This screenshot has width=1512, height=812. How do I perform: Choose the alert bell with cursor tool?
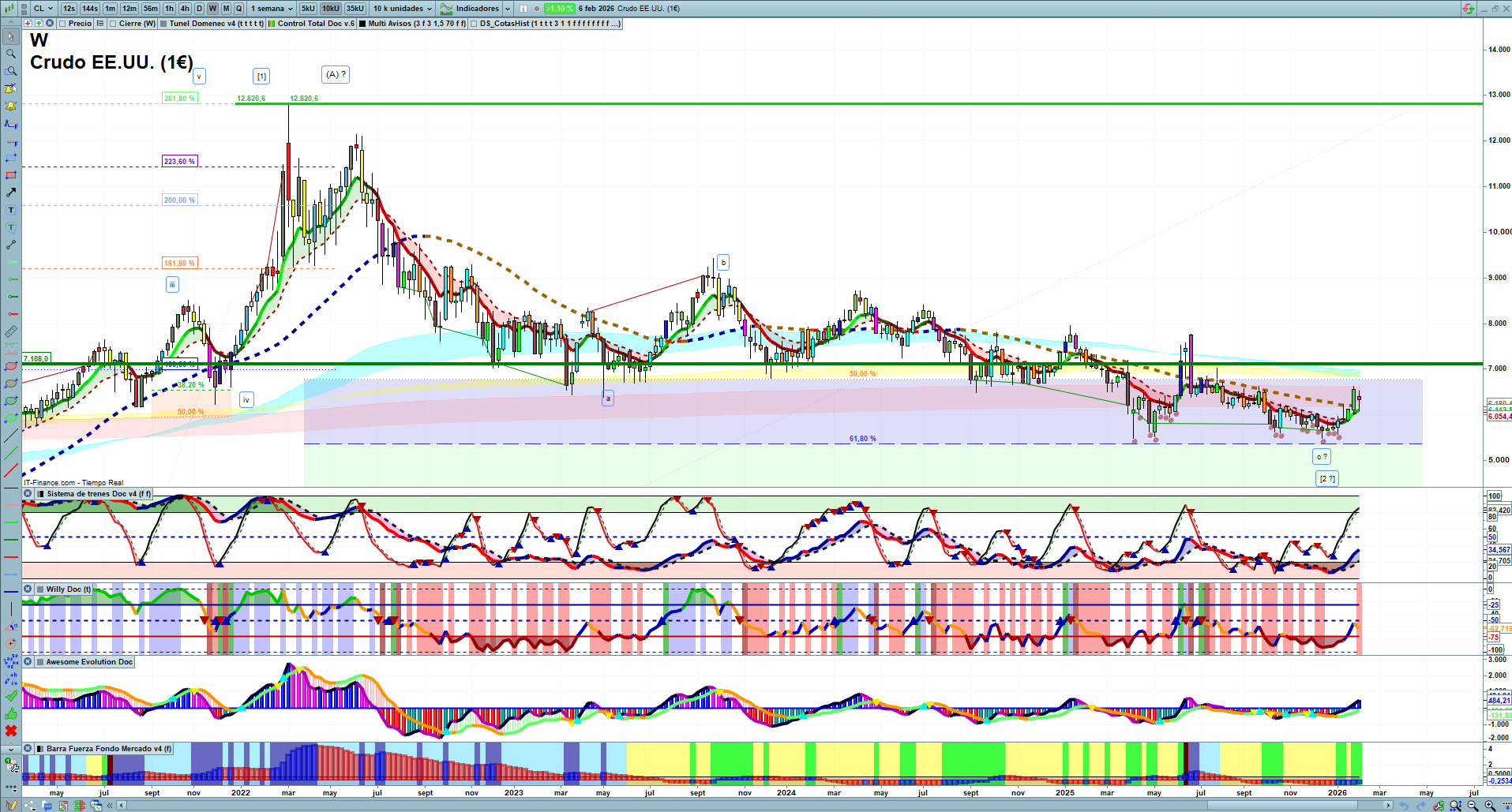tap(11, 88)
